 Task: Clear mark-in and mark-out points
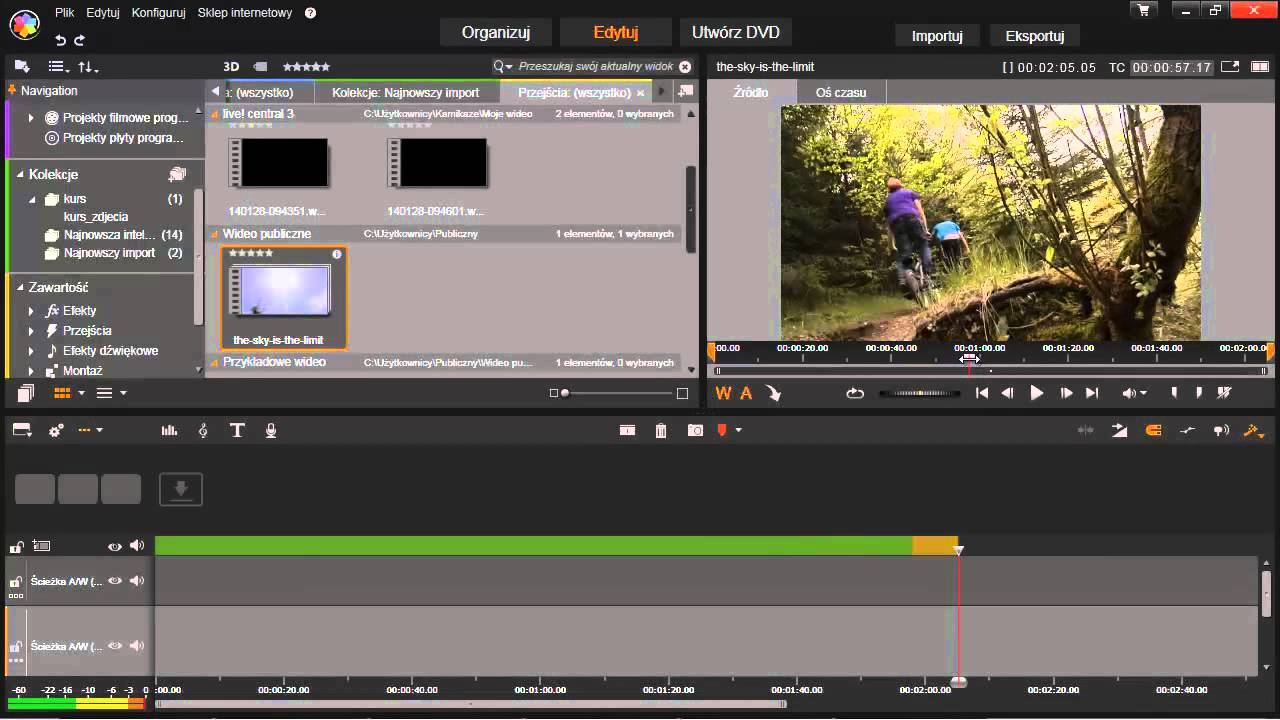point(1224,393)
